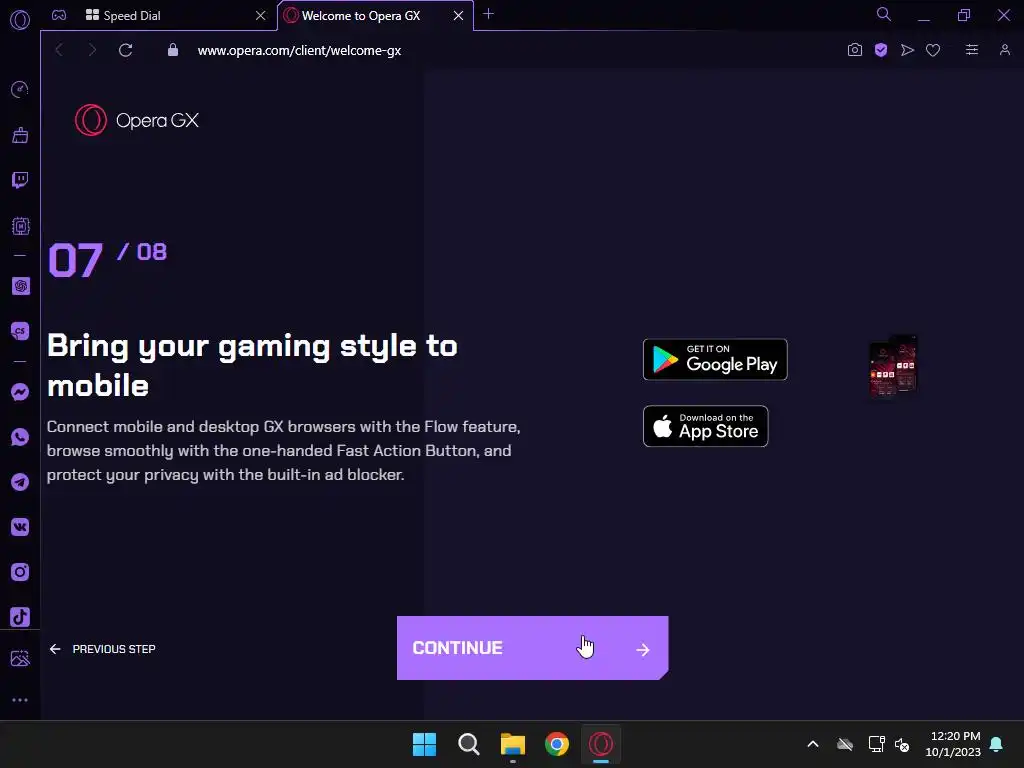Open ChatGPT sidebar icon

click(x=20, y=286)
